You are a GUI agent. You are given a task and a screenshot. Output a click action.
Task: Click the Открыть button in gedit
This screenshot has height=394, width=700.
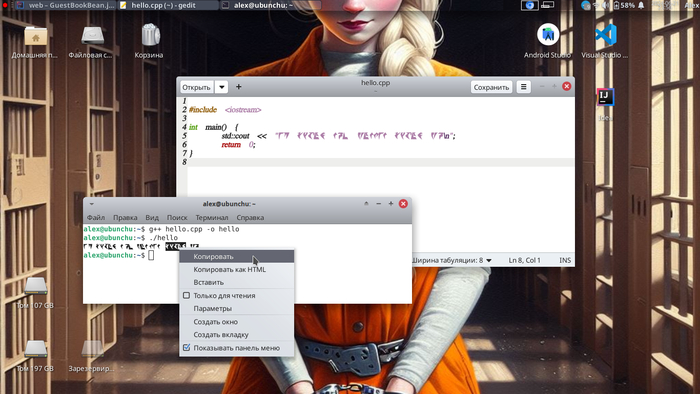pos(196,87)
